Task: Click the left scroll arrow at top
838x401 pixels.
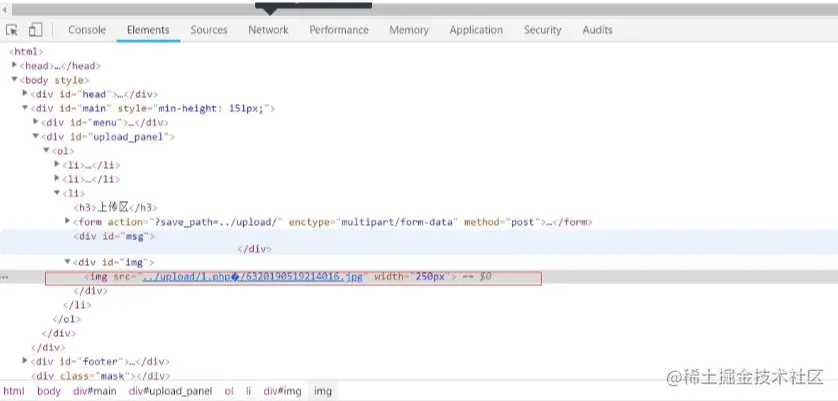Action: [4, 9]
